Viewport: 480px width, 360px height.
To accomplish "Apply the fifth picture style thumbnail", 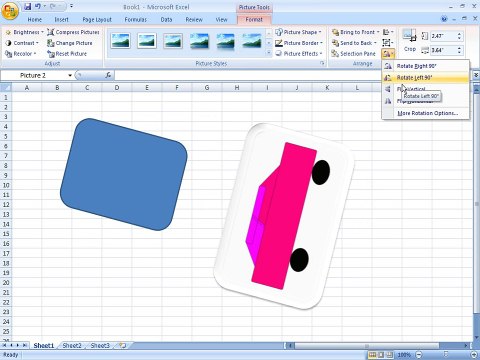I will coord(226,41).
